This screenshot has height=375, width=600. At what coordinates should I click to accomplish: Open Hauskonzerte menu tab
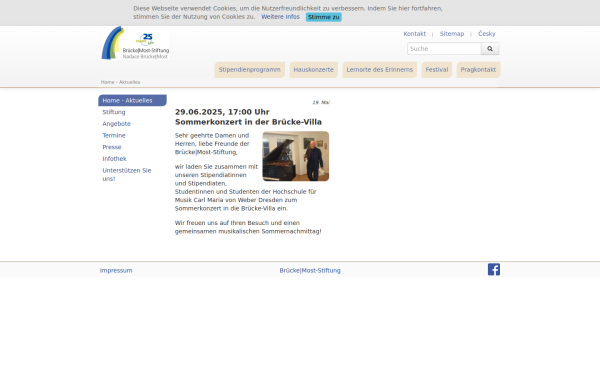pos(313,70)
